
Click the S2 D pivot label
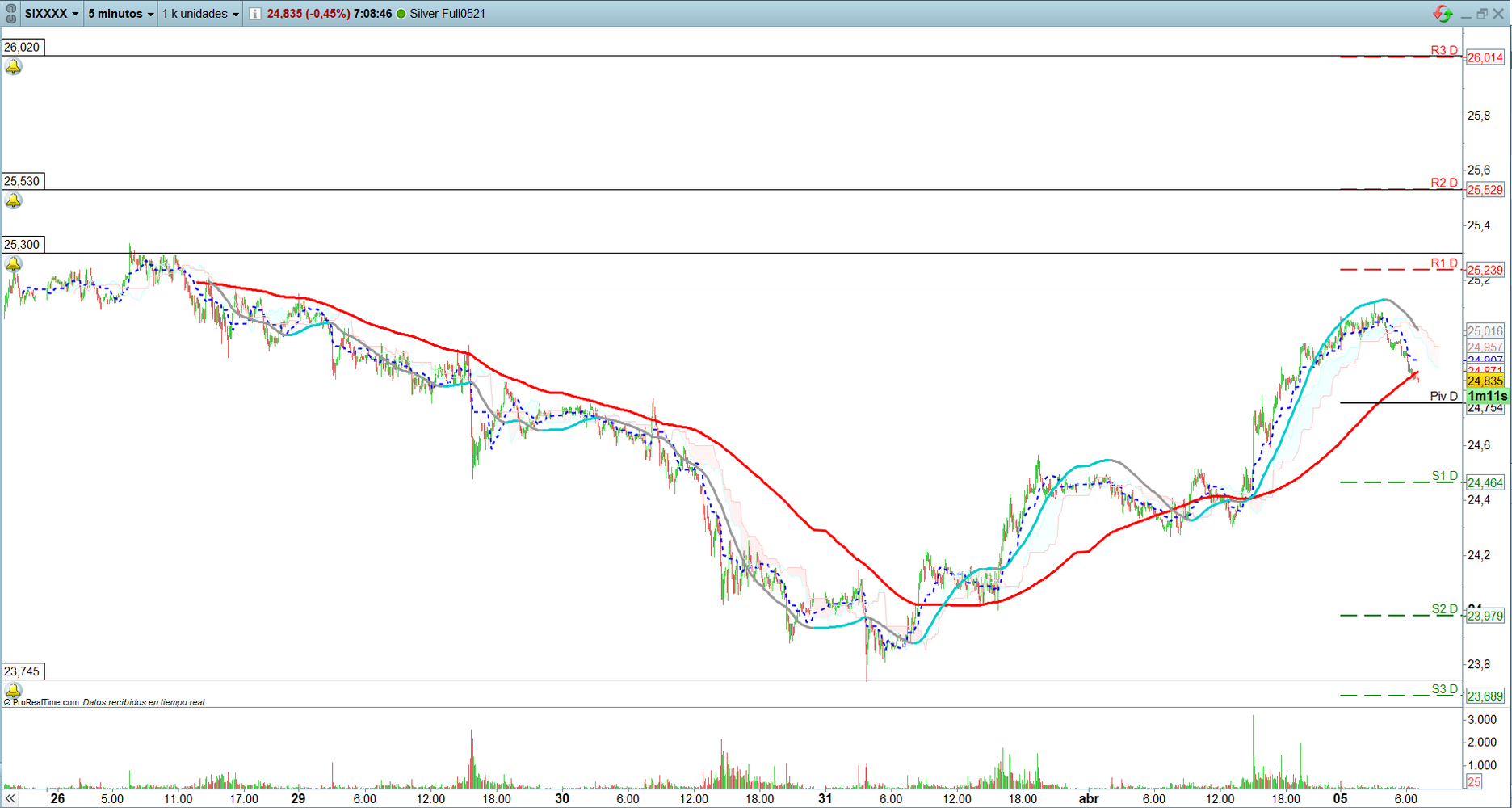[x=1445, y=609]
